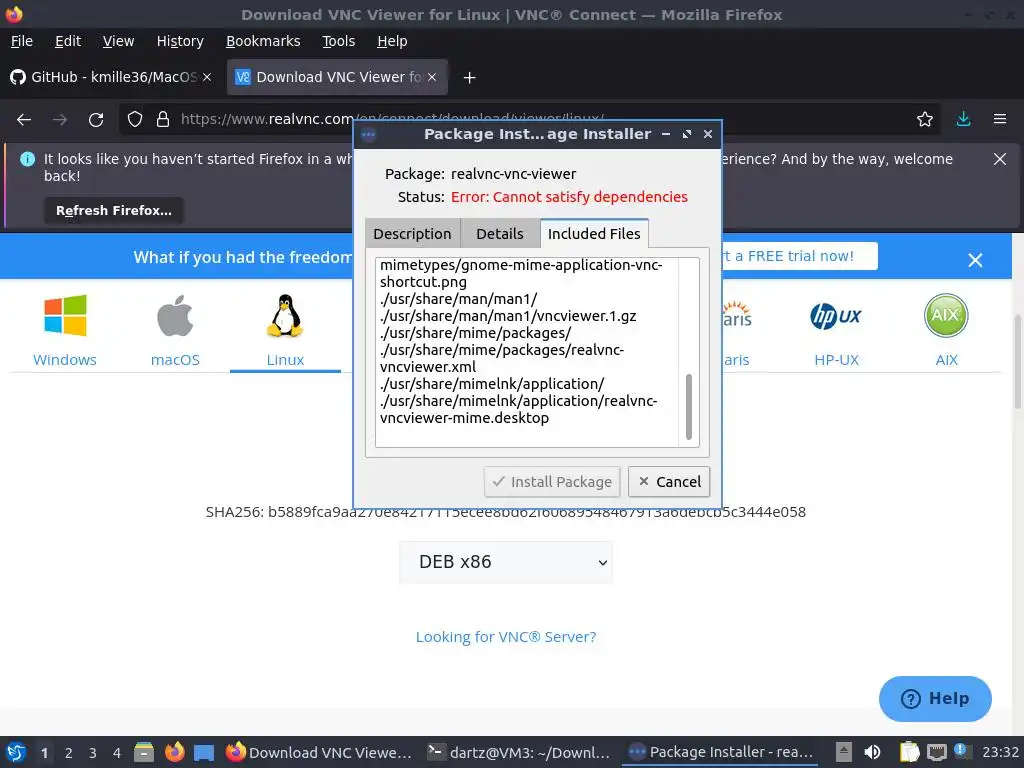Click the site security padlock icon
Screen dimensions: 1024x768
pyautogui.click(x=163, y=120)
